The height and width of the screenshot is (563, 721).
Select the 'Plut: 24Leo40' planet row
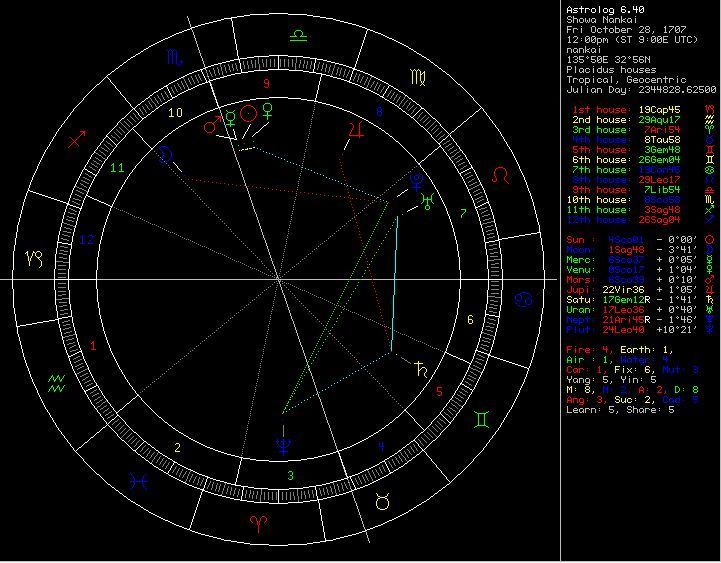pyautogui.click(x=641, y=330)
